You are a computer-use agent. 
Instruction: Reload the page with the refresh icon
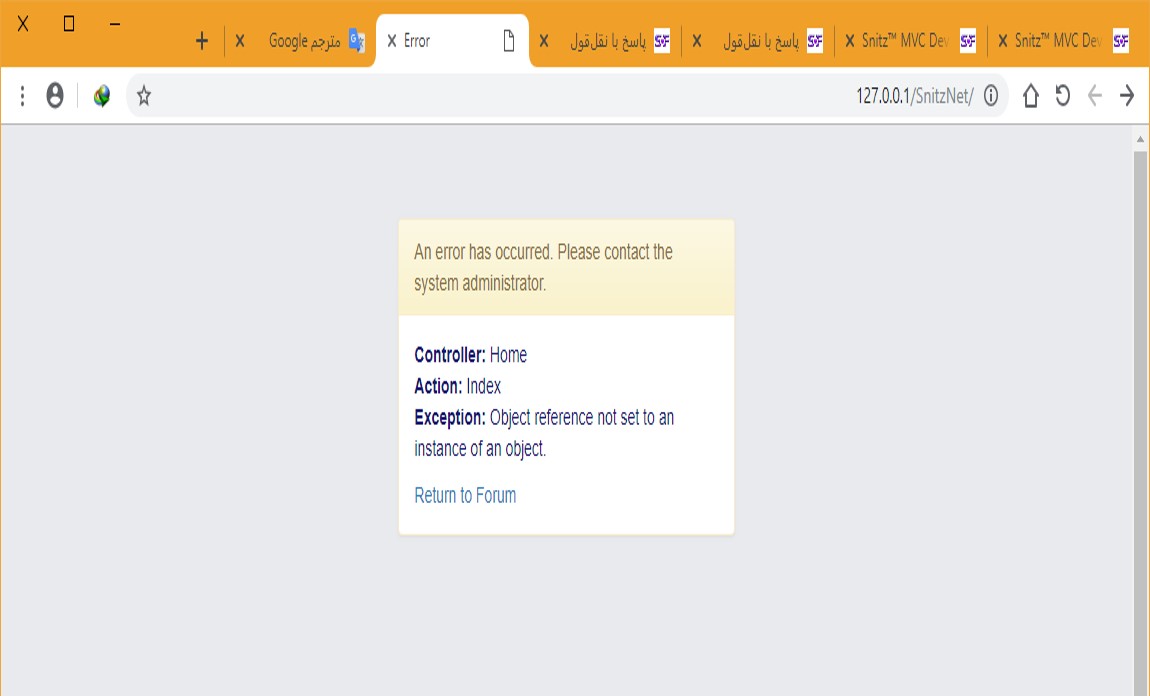click(x=1063, y=96)
